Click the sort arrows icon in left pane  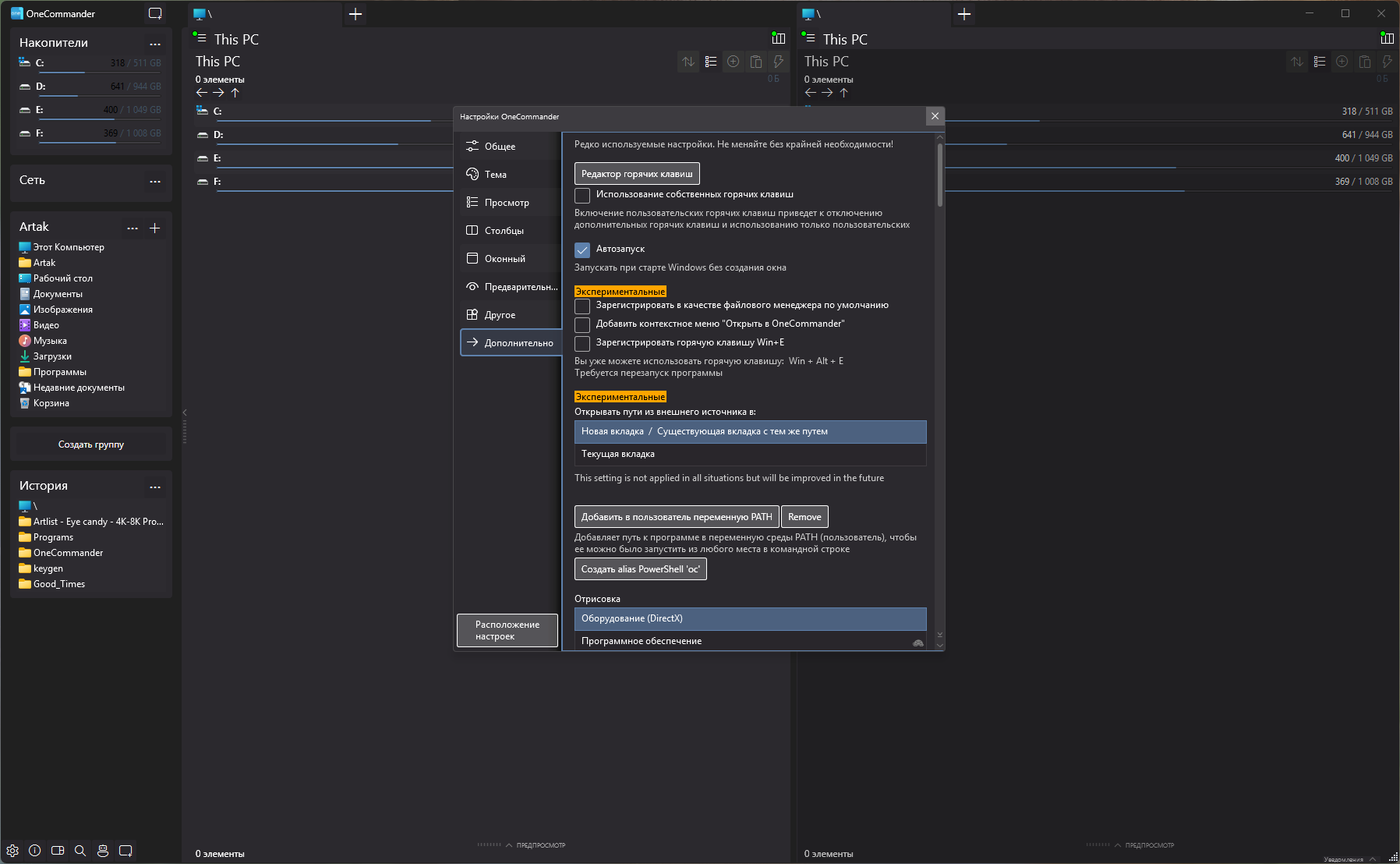(x=688, y=62)
